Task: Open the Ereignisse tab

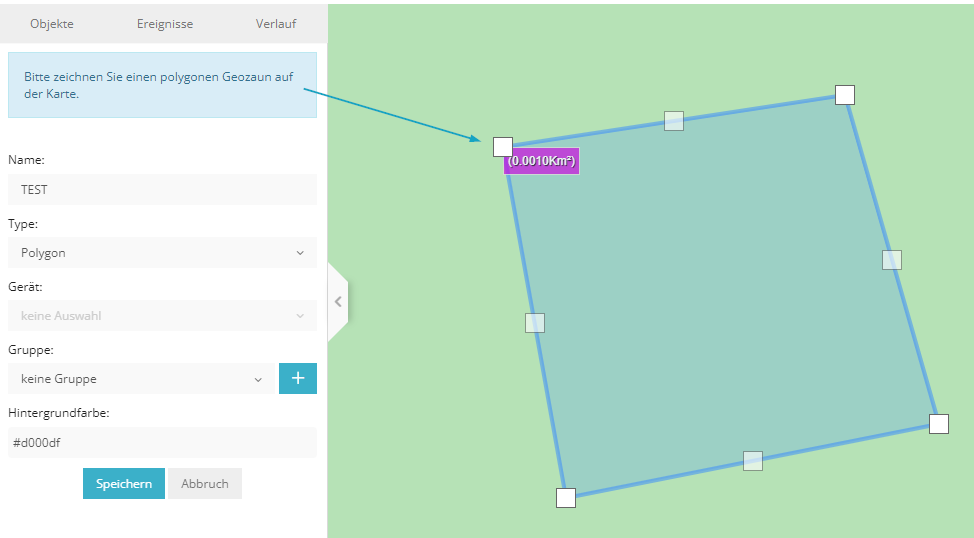Action: pyautogui.click(x=165, y=24)
